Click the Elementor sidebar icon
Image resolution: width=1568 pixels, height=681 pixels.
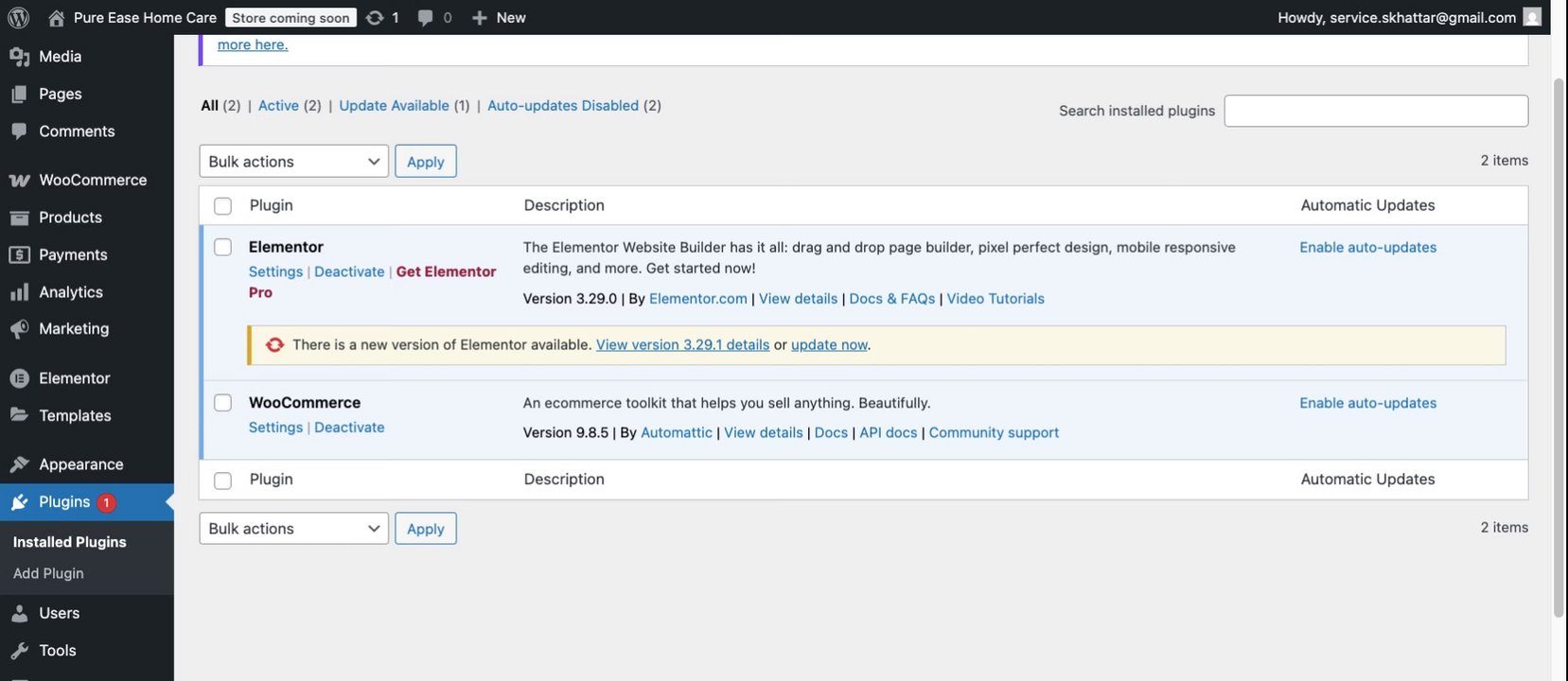(x=19, y=378)
